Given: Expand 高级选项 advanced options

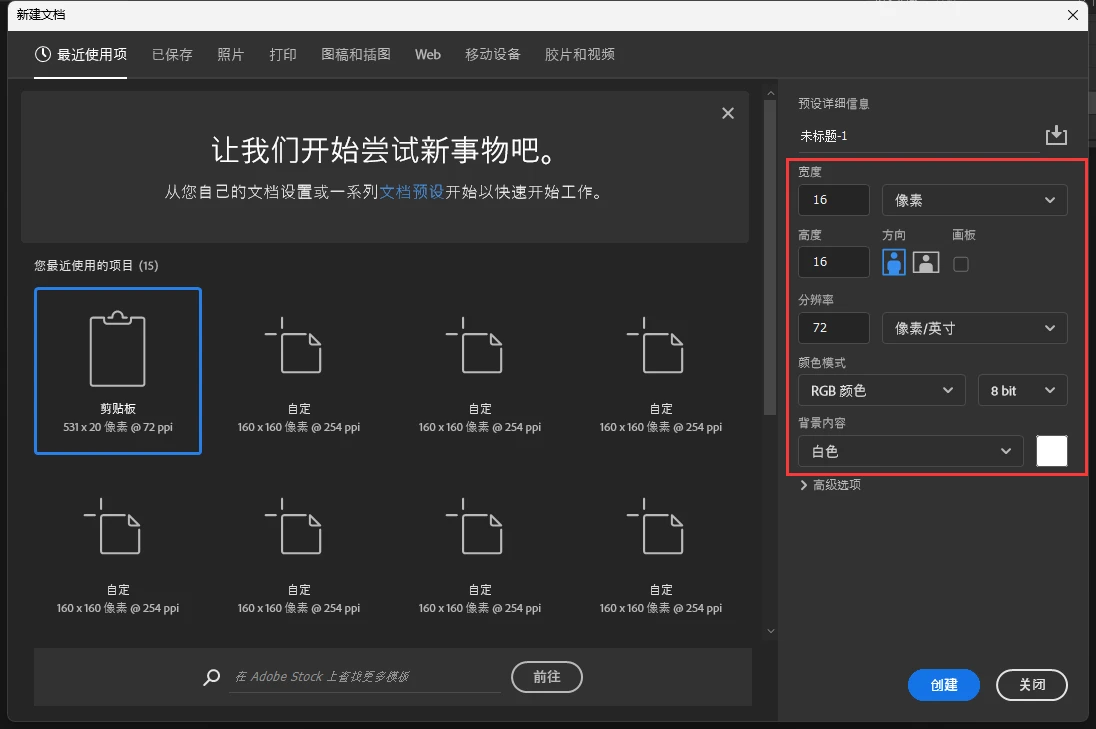Looking at the screenshot, I should (x=830, y=485).
